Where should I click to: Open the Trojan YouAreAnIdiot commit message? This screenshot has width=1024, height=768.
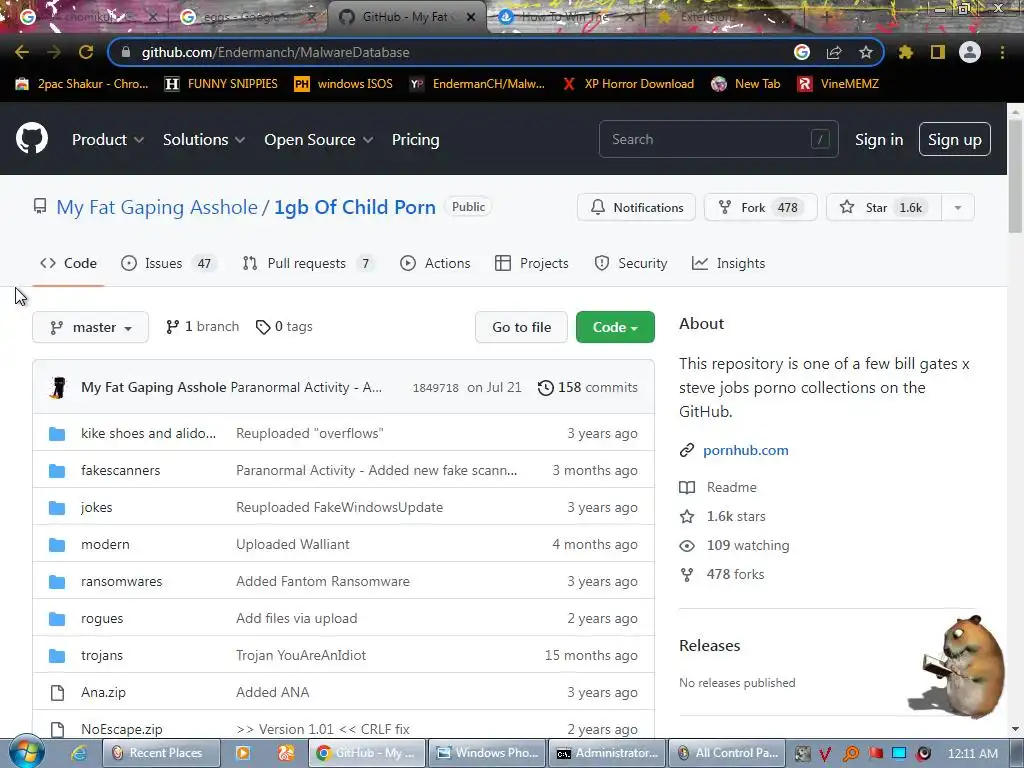(x=301, y=655)
